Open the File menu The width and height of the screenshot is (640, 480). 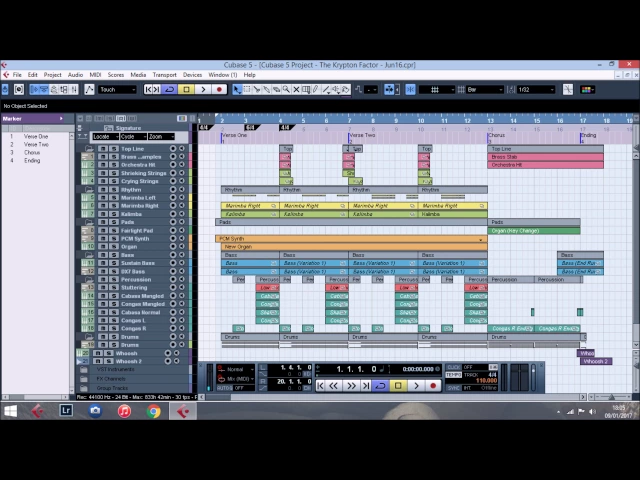(17, 75)
